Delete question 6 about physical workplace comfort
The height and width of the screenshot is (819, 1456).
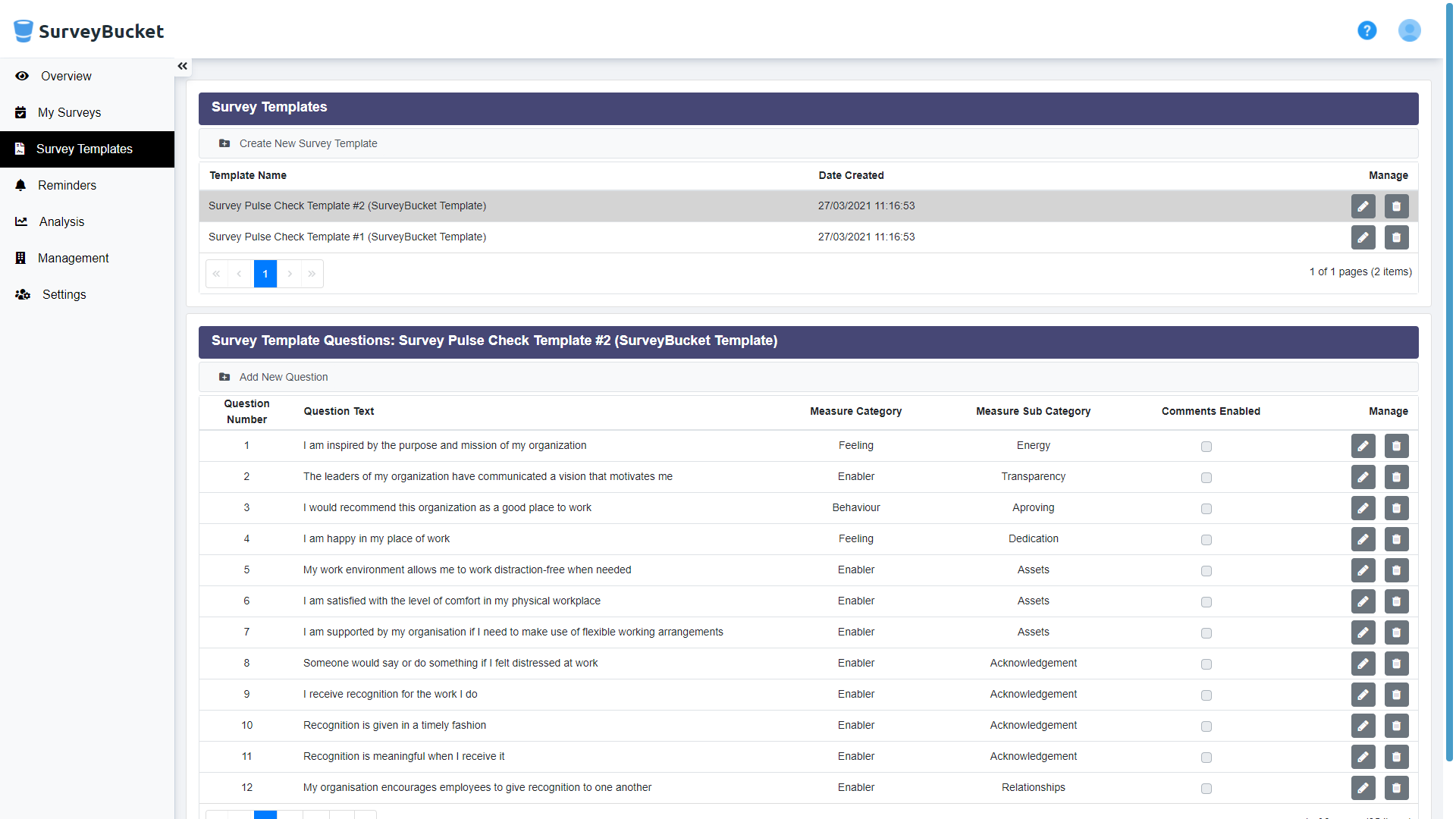(1396, 601)
